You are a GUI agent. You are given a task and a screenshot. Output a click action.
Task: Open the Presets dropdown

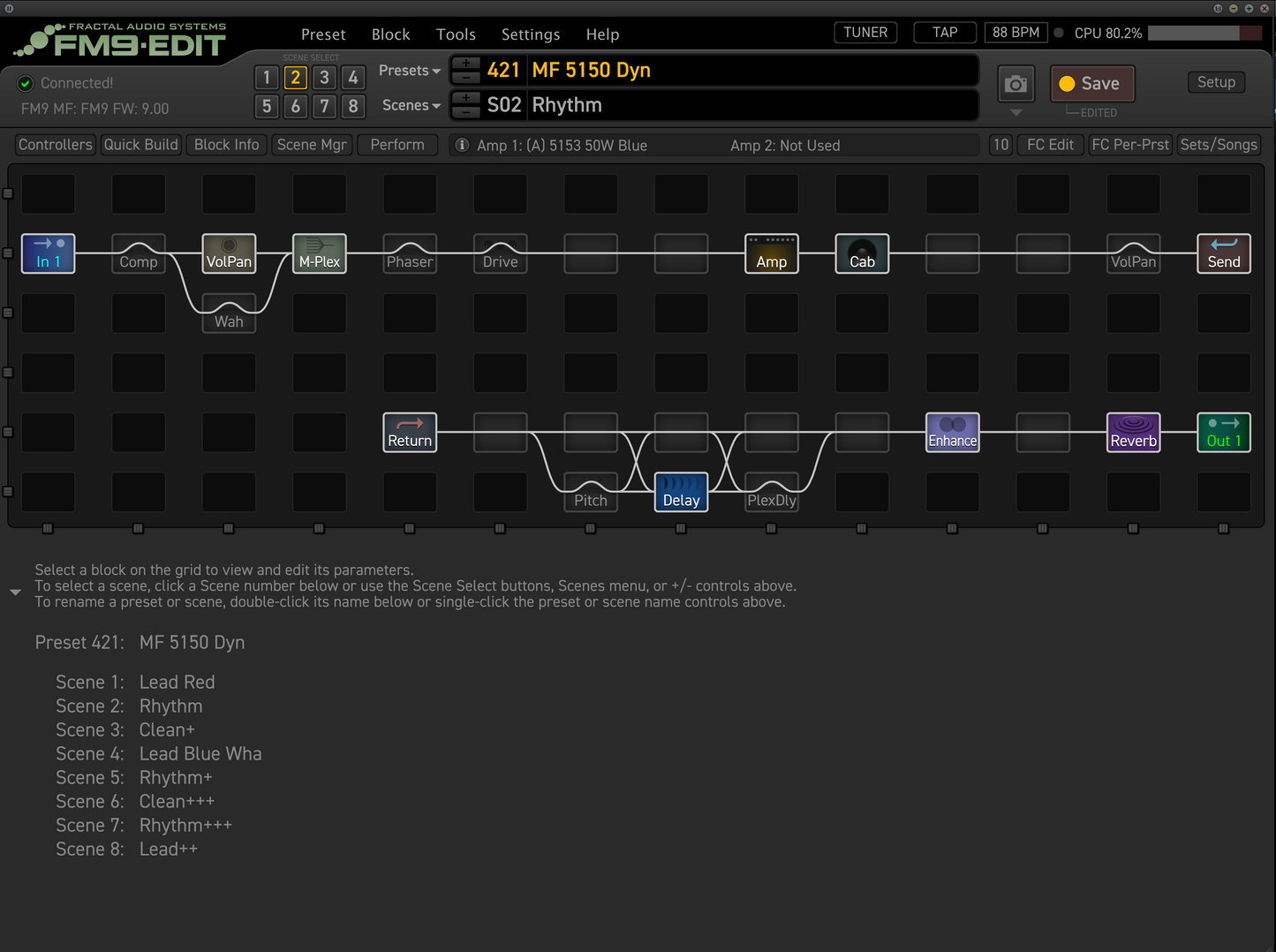tap(410, 71)
